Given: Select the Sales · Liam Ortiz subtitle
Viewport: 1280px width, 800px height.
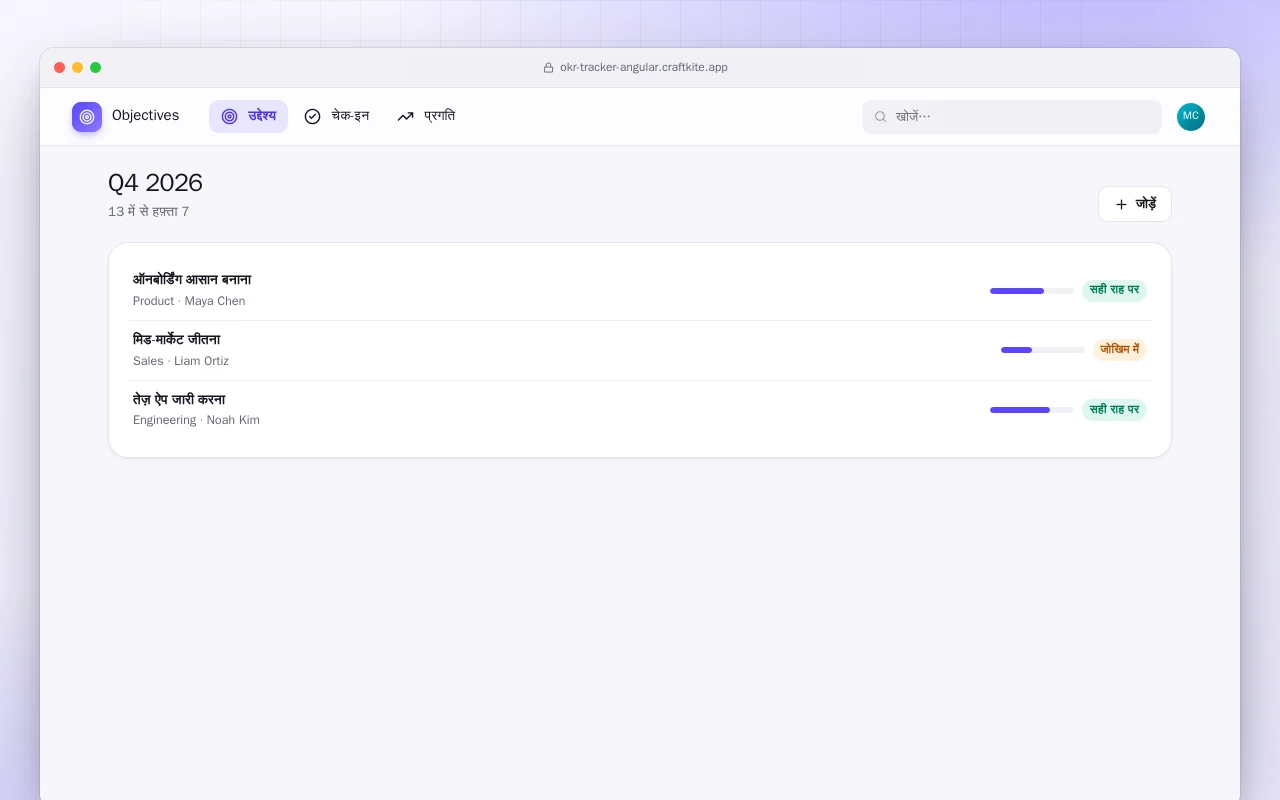Looking at the screenshot, I should coord(181,361).
